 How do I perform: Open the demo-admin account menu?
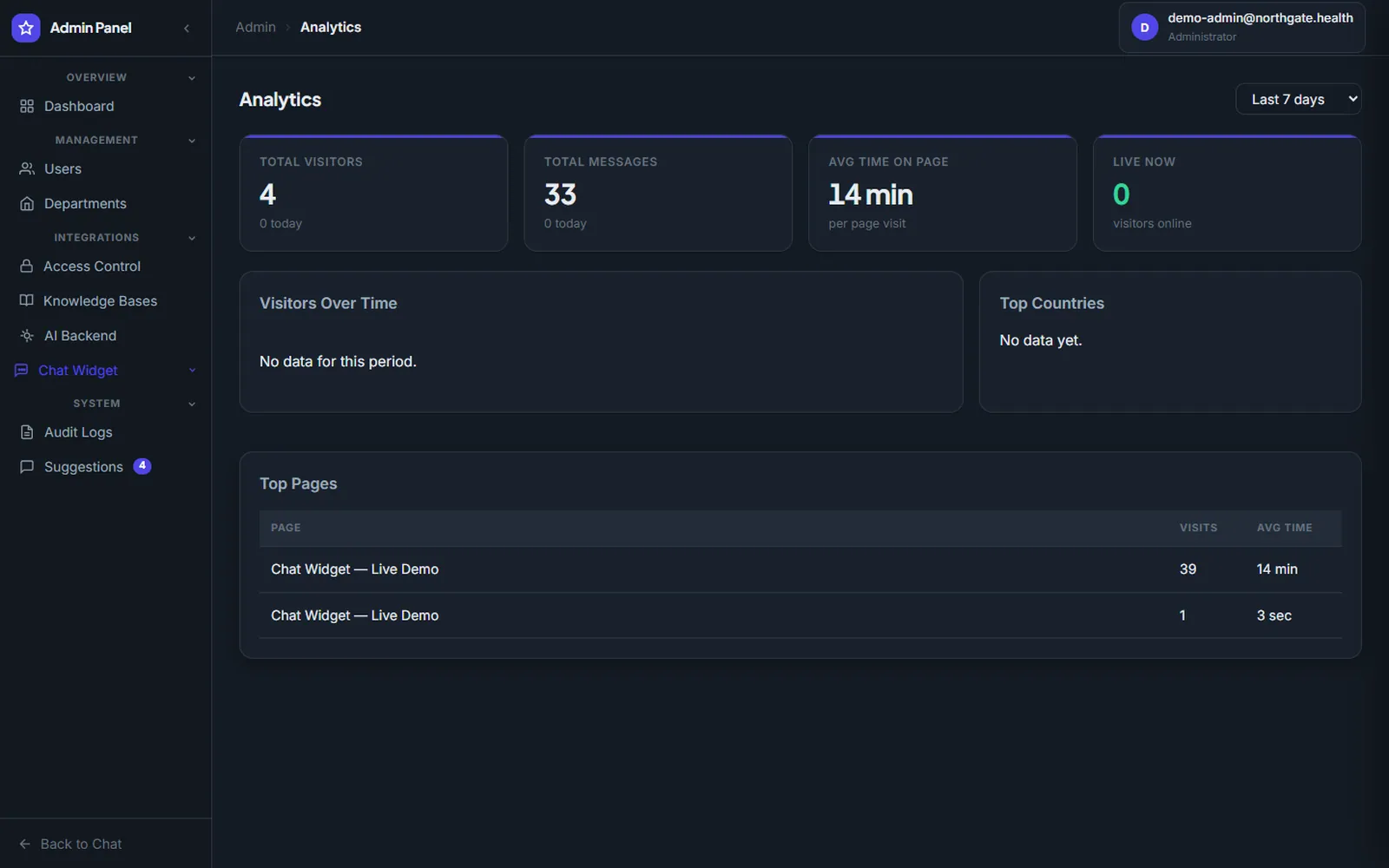pyautogui.click(x=1241, y=28)
